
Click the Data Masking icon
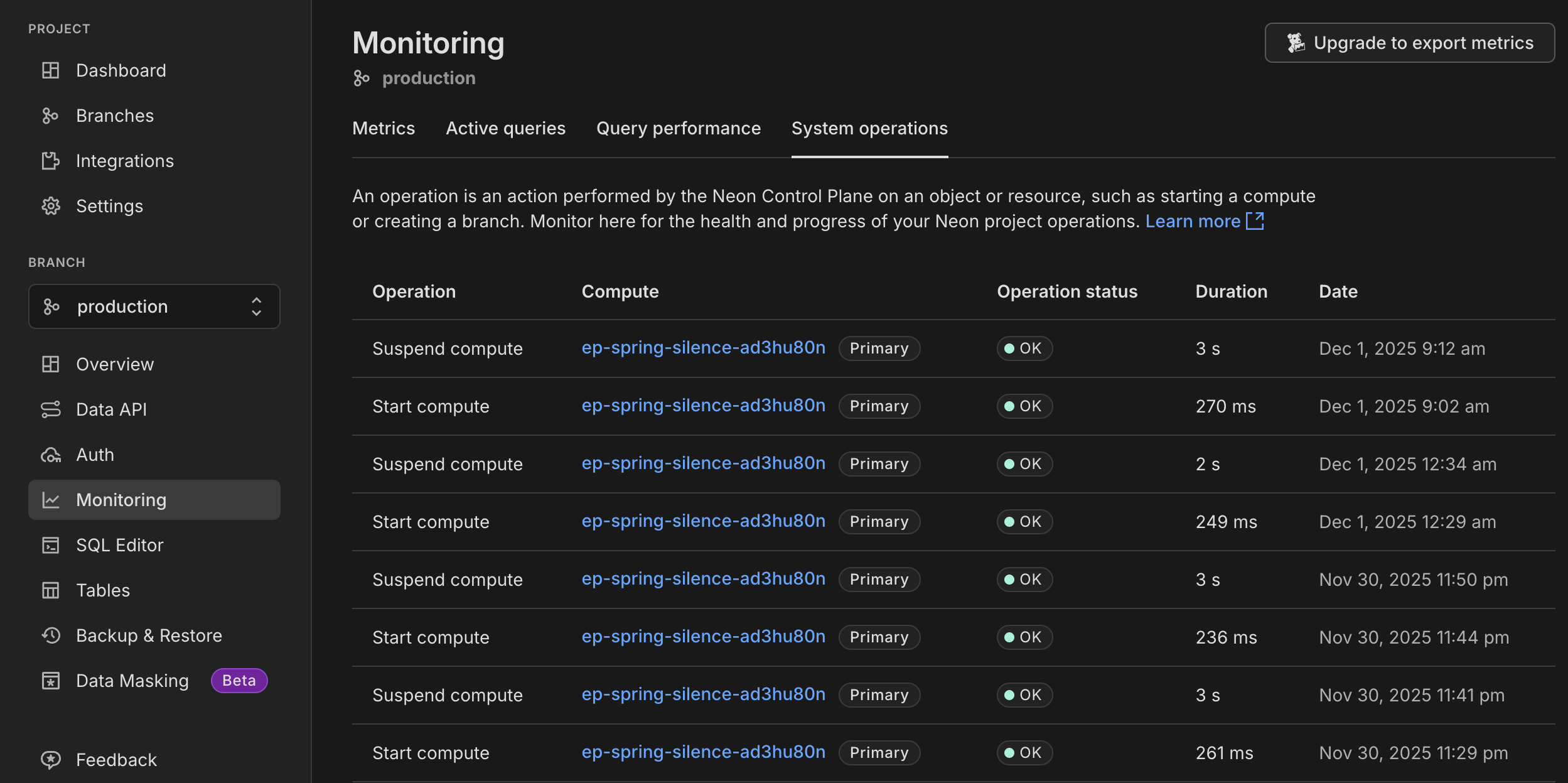point(50,681)
